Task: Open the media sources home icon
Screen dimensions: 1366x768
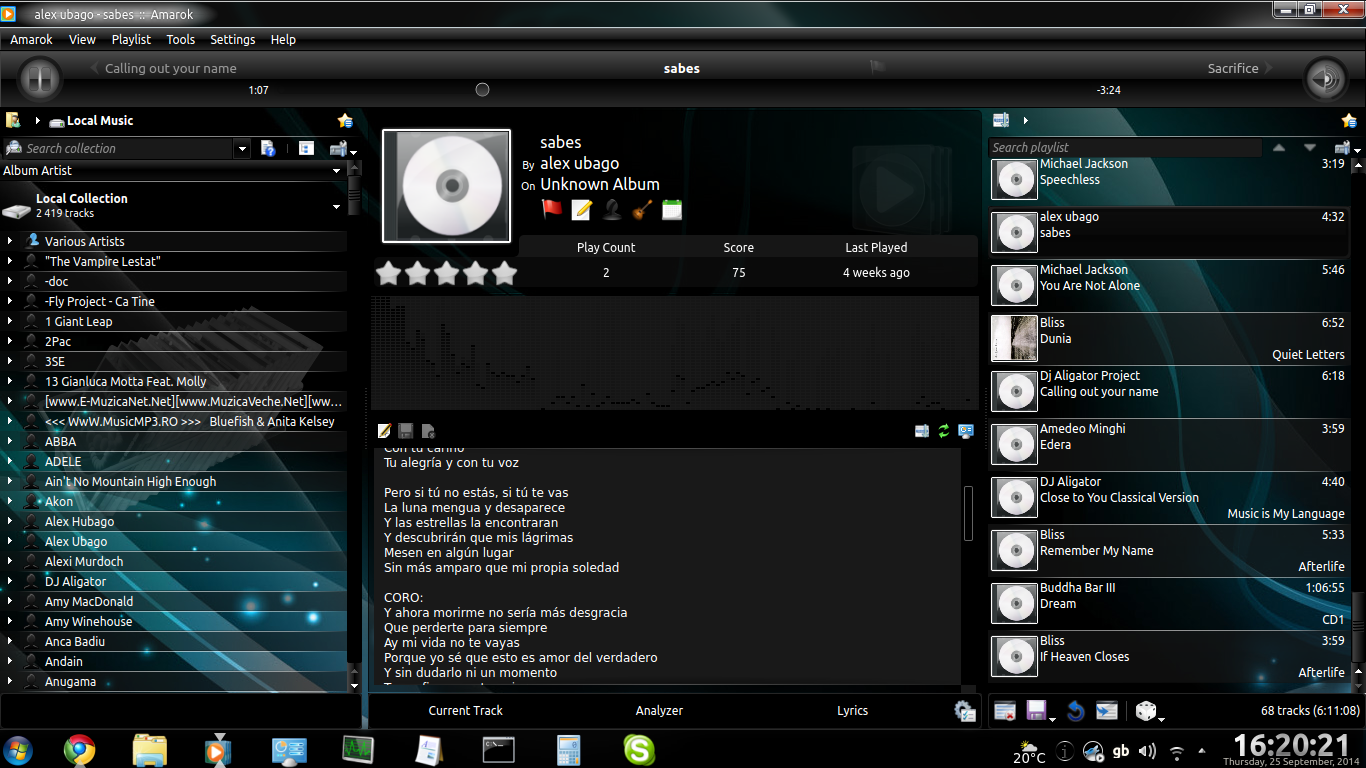Action: tap(13, 120)
